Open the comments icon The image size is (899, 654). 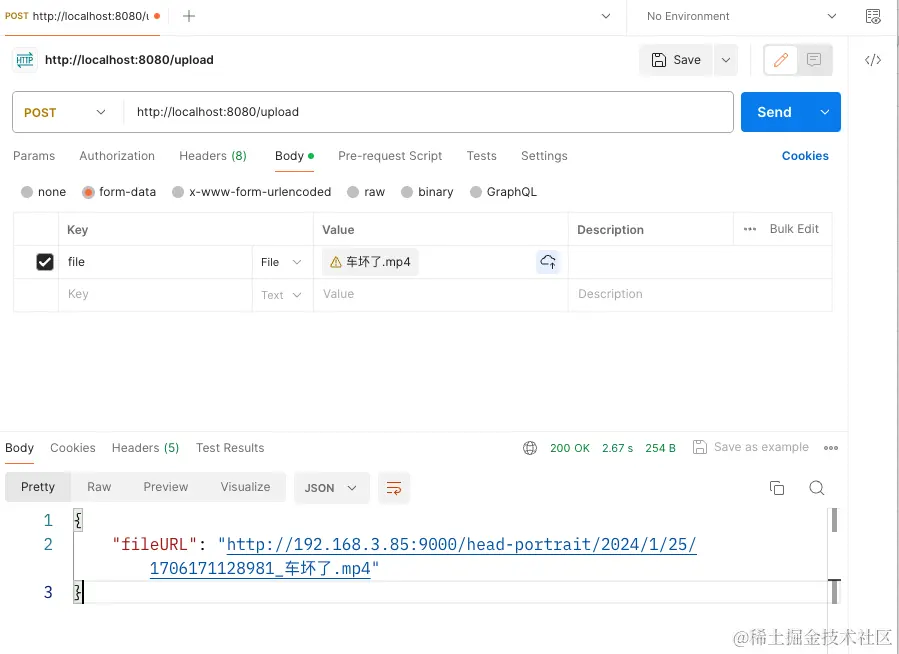coord(814,60)
